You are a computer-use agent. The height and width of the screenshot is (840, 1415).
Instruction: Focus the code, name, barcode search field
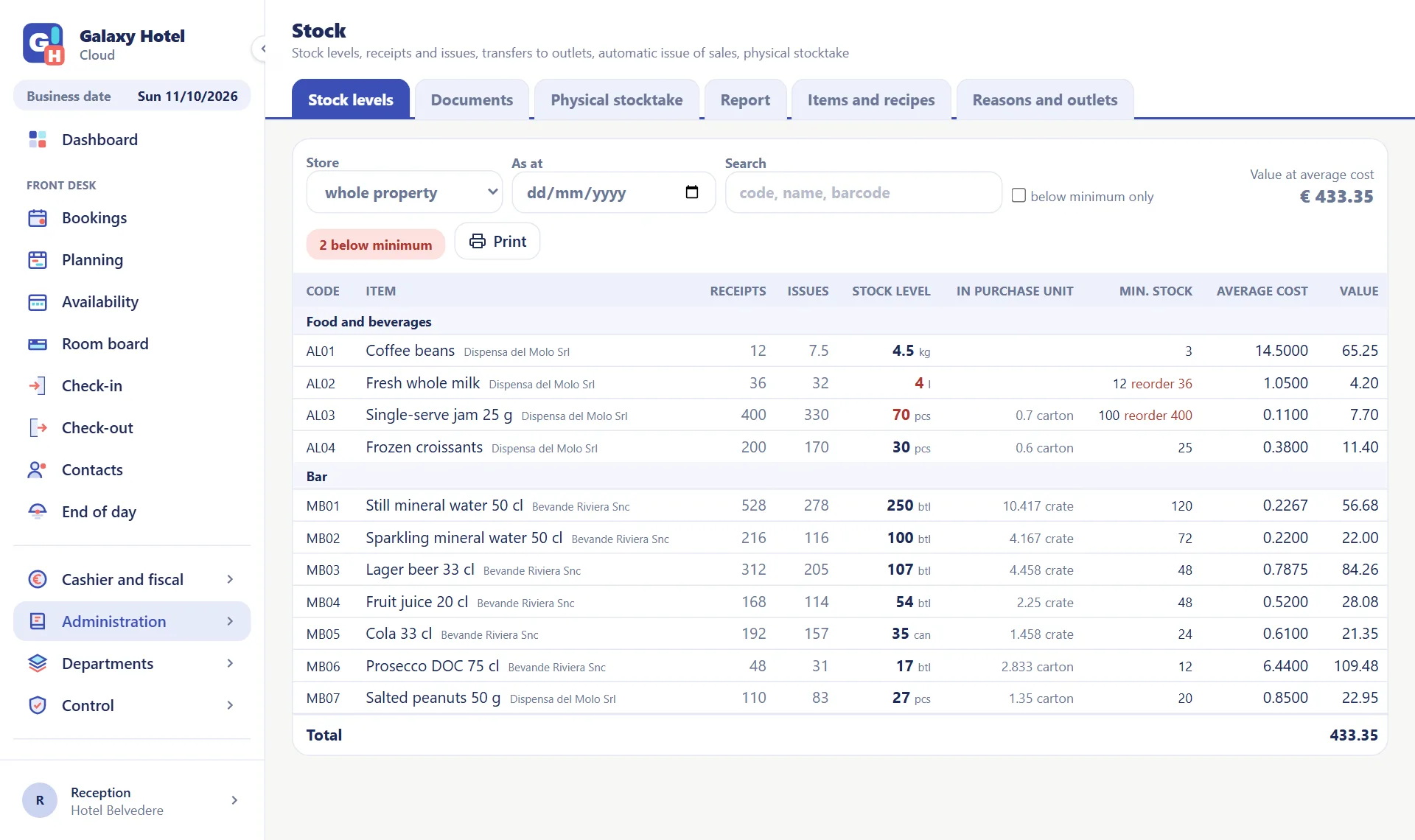point(864,192)
